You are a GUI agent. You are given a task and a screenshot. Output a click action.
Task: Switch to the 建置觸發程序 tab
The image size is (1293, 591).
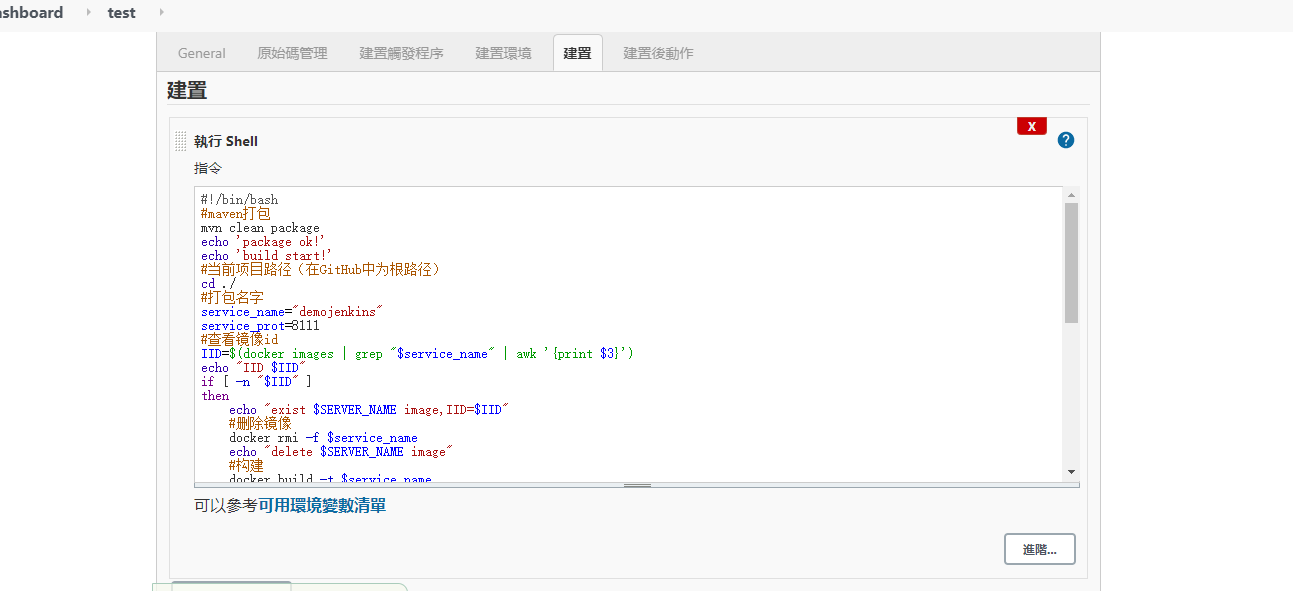pos(402,53)
